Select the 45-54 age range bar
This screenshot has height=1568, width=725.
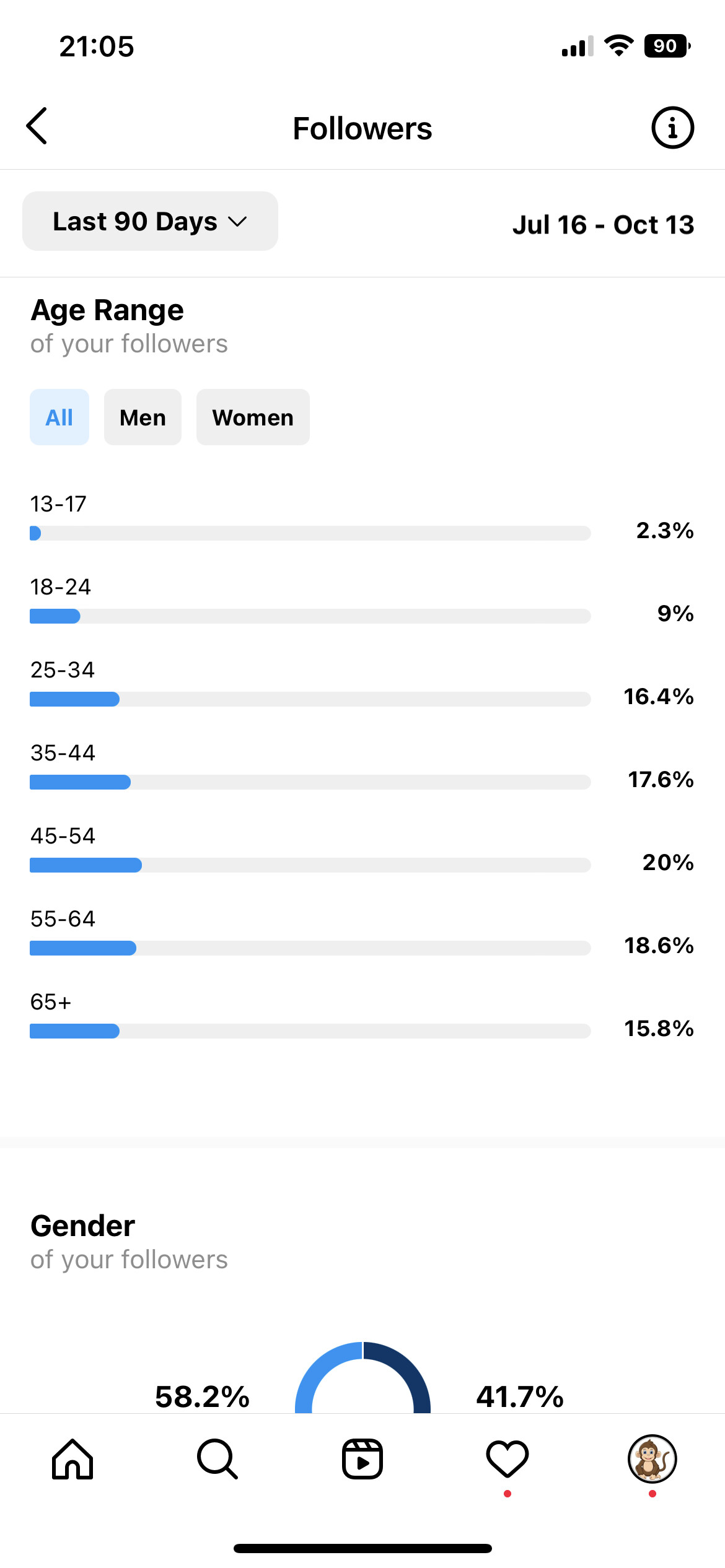[310, 865]
